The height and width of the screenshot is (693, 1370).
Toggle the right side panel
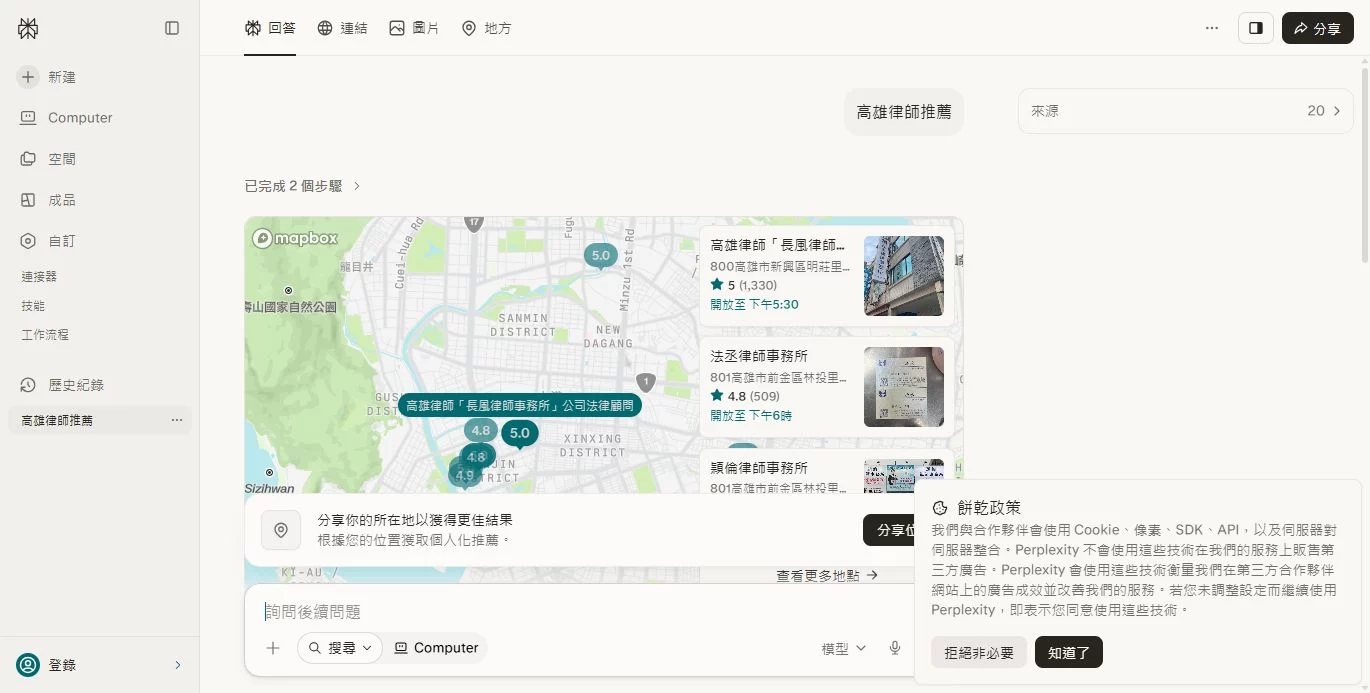[x=1256, y=28]
